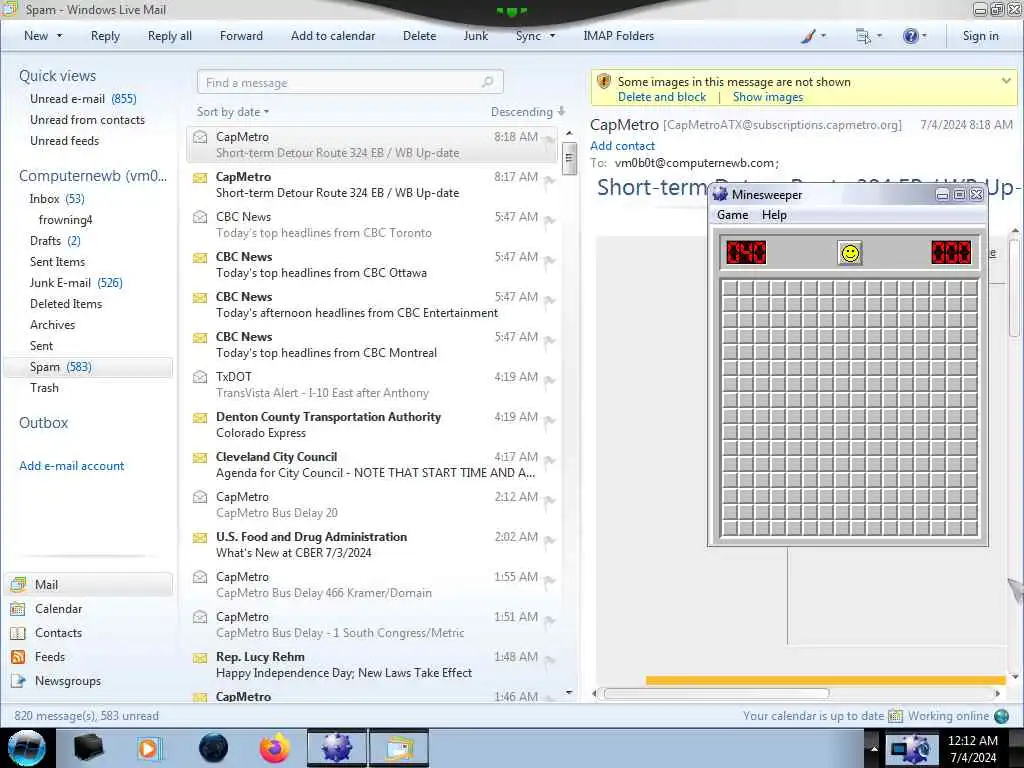Viewport: 1024px width, 768px height.
Task: Click message list scroll down arrow
Action: click(x=569, y=692)
